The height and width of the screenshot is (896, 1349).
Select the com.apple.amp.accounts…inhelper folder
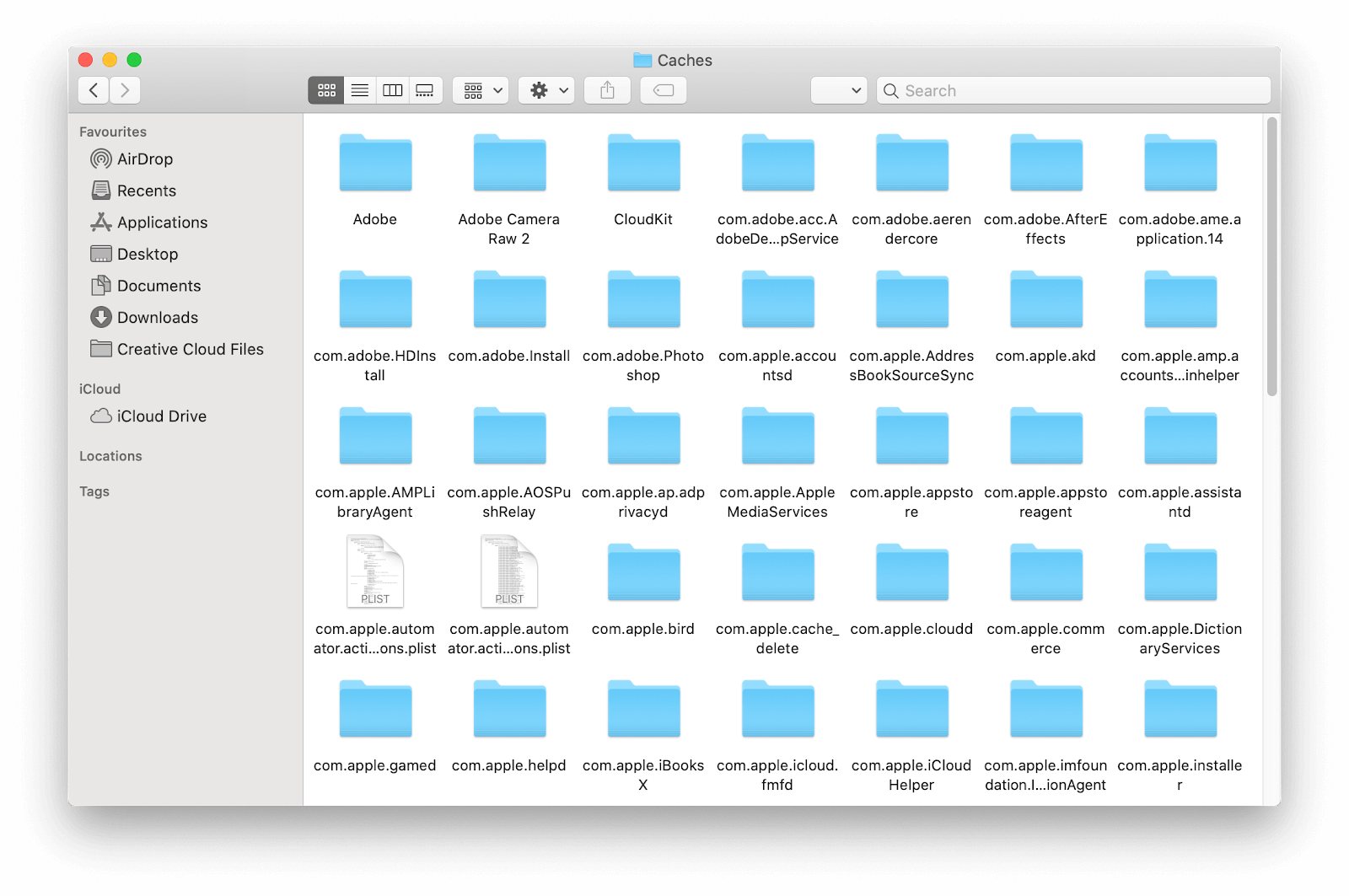pyautogui.click(x=1180, y=300)
